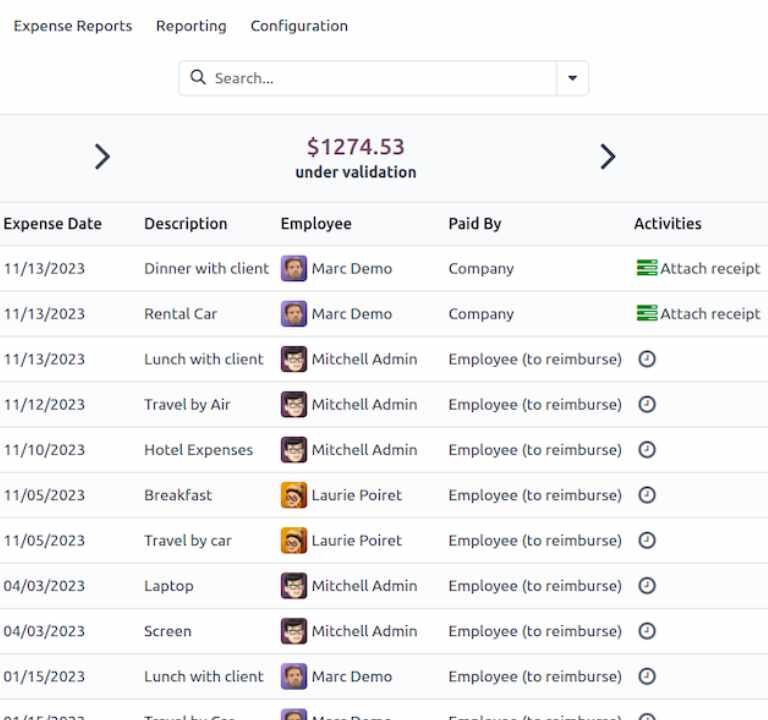Filter by $1274.53 under validation total
The image size is (768, 720).
tap(355, 158)
